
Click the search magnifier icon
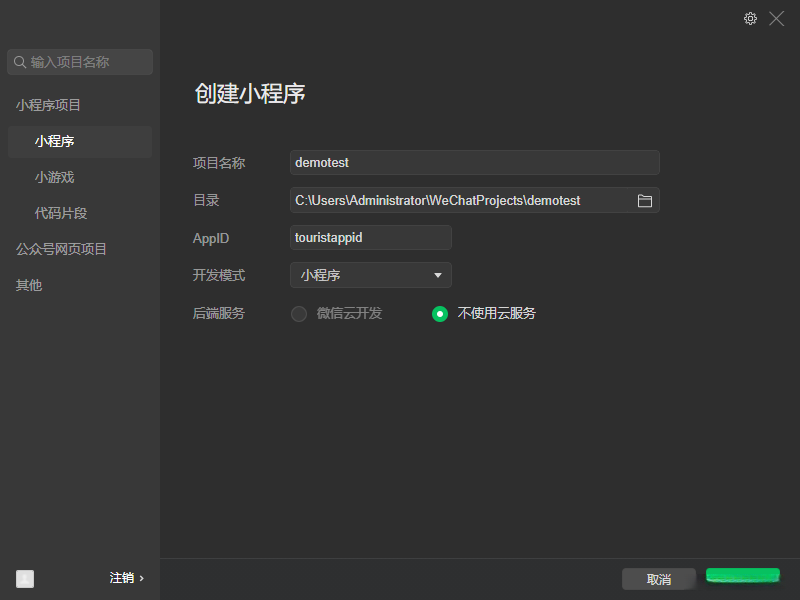tap(20, 62)
